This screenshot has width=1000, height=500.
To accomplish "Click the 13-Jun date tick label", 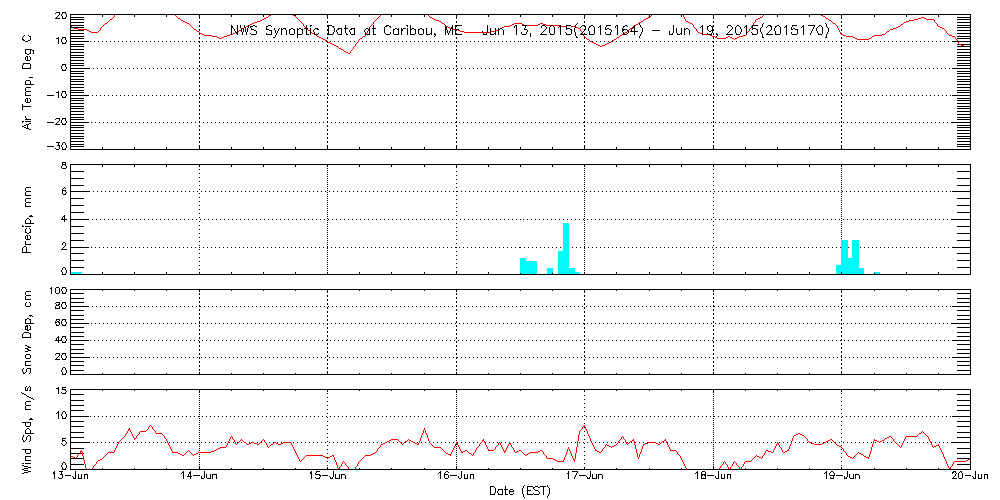I will [72, 478].
